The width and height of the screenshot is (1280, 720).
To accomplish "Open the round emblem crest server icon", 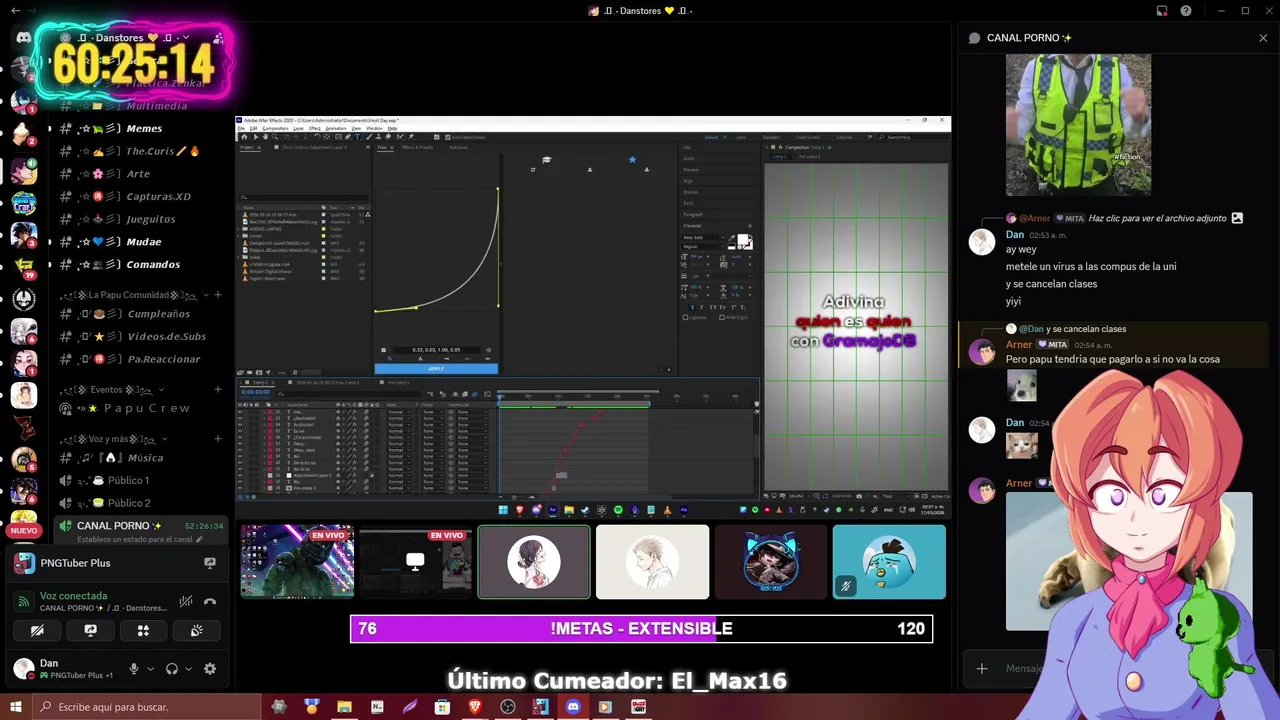I will (24, 298).
